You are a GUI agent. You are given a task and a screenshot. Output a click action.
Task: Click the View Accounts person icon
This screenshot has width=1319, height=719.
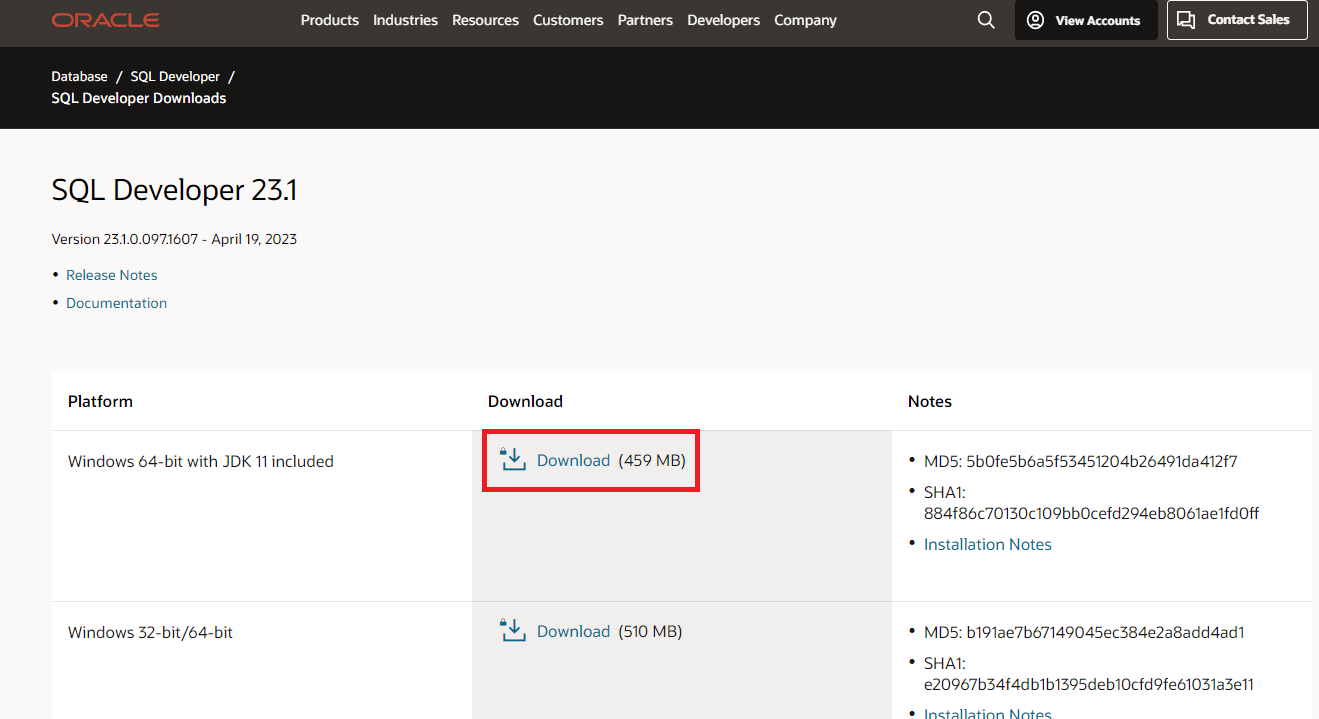[1035, 20]
